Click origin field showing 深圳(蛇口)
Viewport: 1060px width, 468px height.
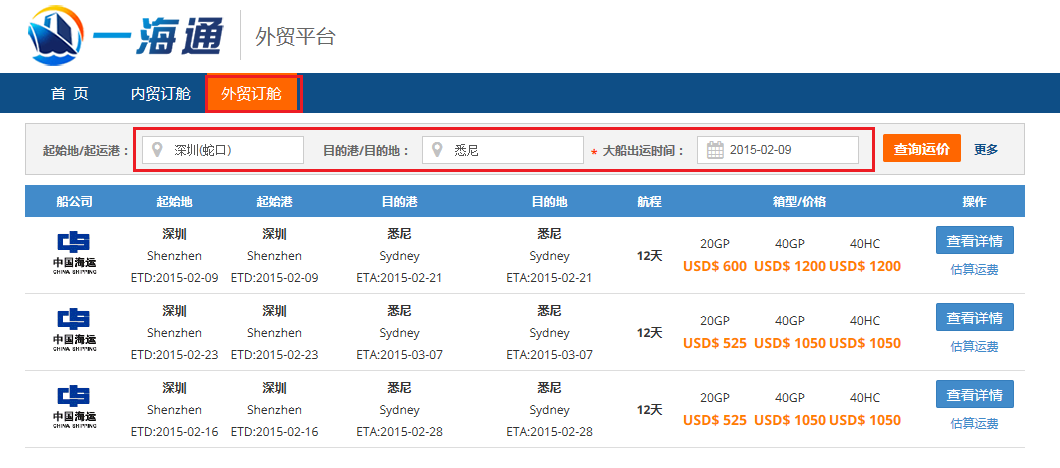click(223, 149)
